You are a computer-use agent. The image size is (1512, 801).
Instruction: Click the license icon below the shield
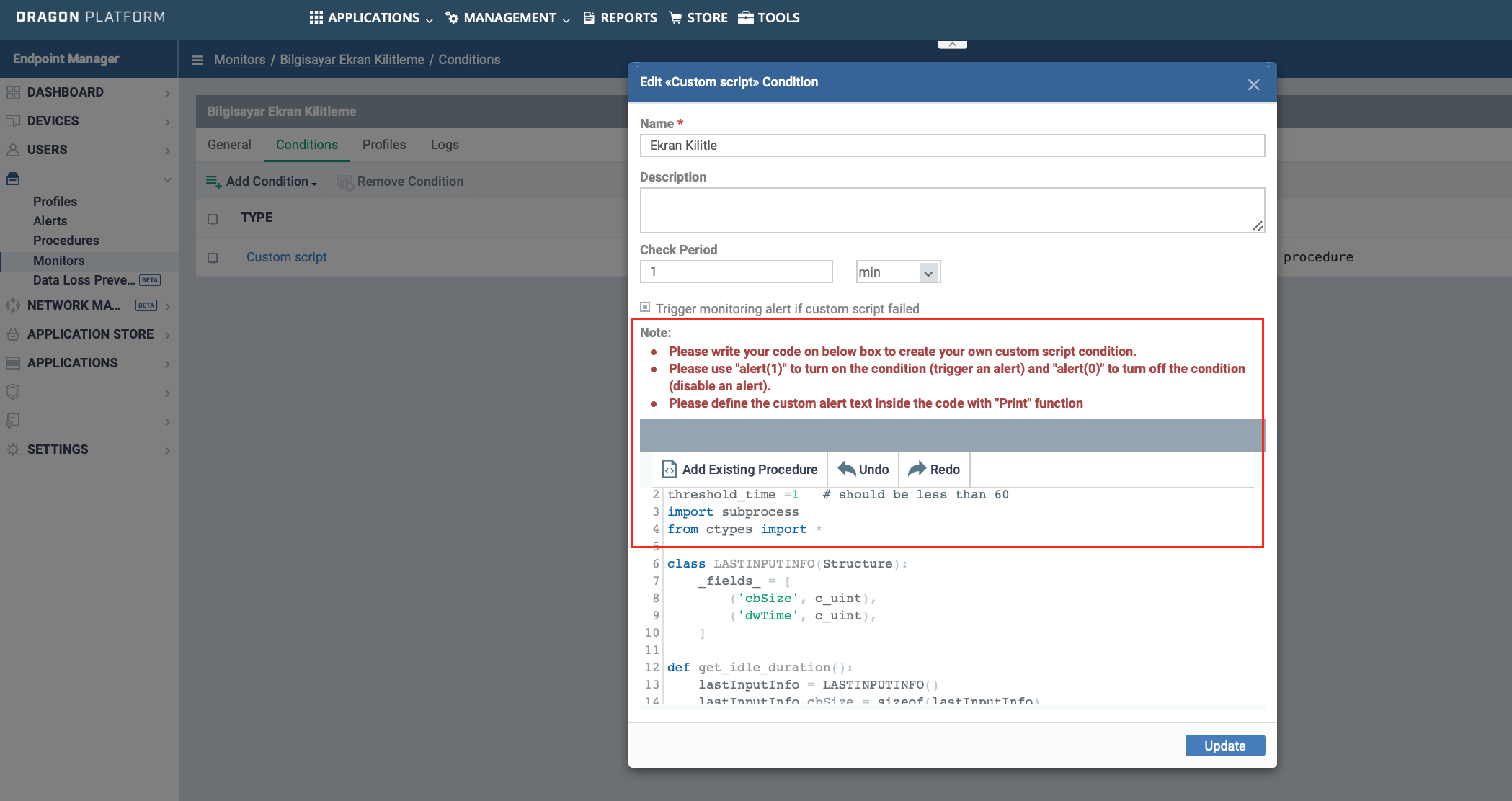(x=13, y=421)
